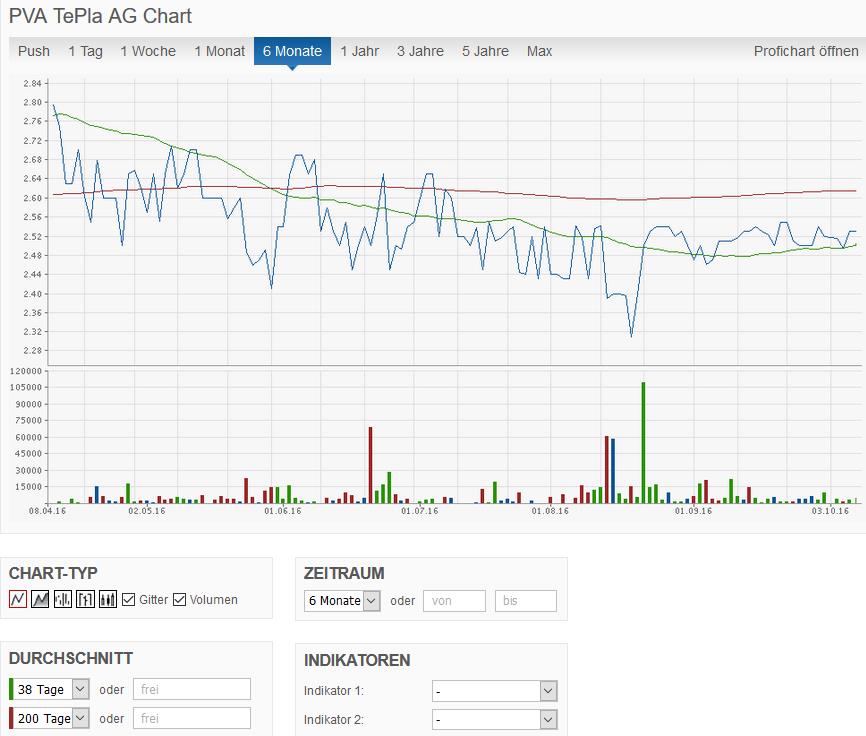Switch to the 3 Jahre tab
866x736 pixels.
coord(420,51)
